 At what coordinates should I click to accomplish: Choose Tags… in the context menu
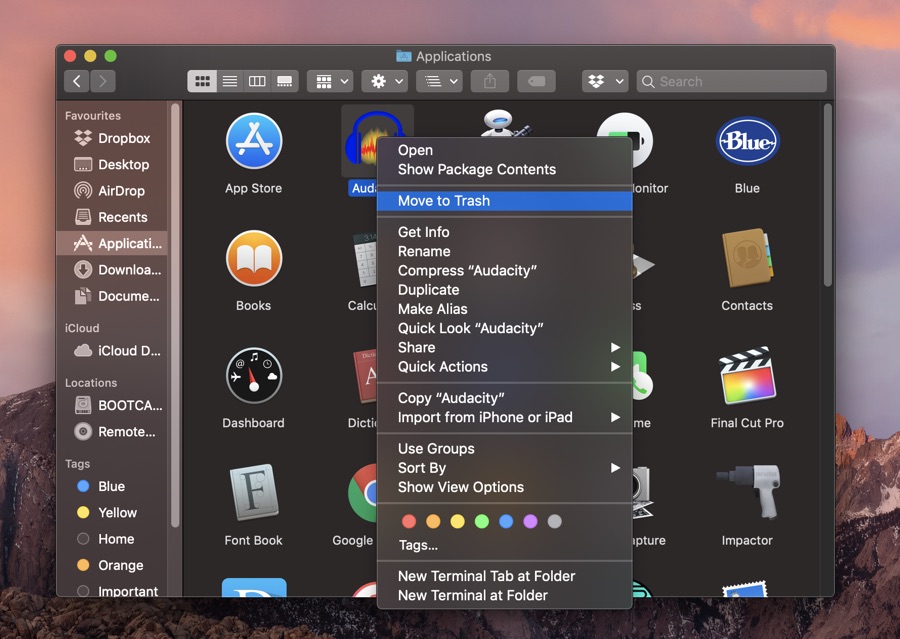[x=505, y=545]
